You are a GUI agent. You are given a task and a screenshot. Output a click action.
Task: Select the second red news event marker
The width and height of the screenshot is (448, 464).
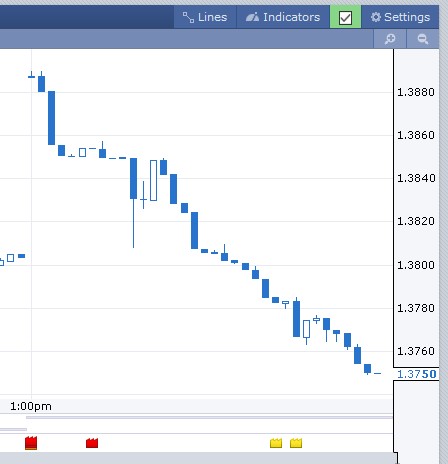click(x=92, y=443)
